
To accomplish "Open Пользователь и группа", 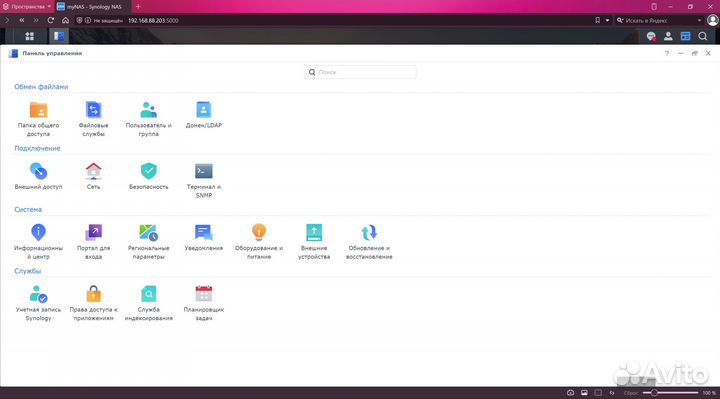I will (148, 118).
